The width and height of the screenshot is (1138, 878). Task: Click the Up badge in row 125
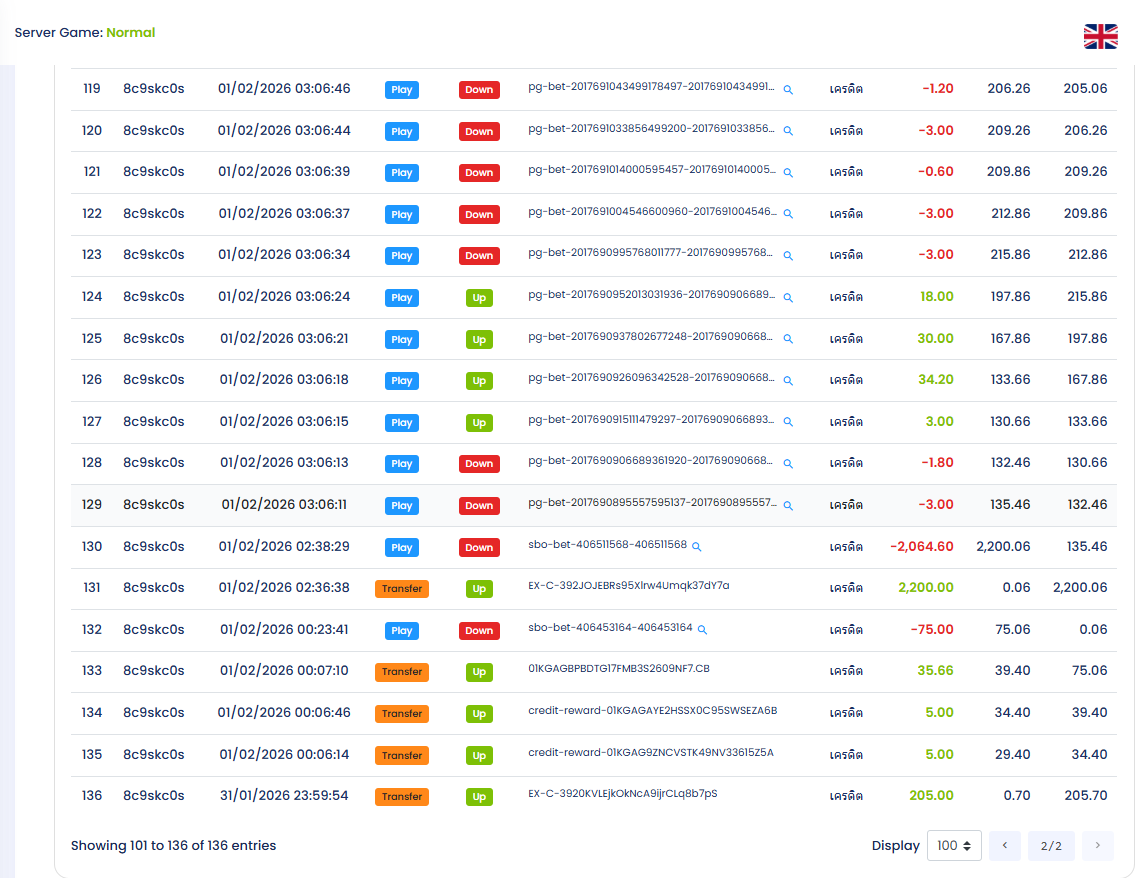pyautogui.click(x=479, y=340)
